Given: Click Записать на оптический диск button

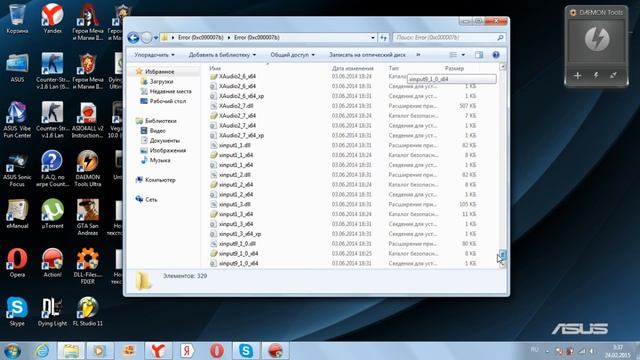Looking at the screenshot, I should 367,55.
